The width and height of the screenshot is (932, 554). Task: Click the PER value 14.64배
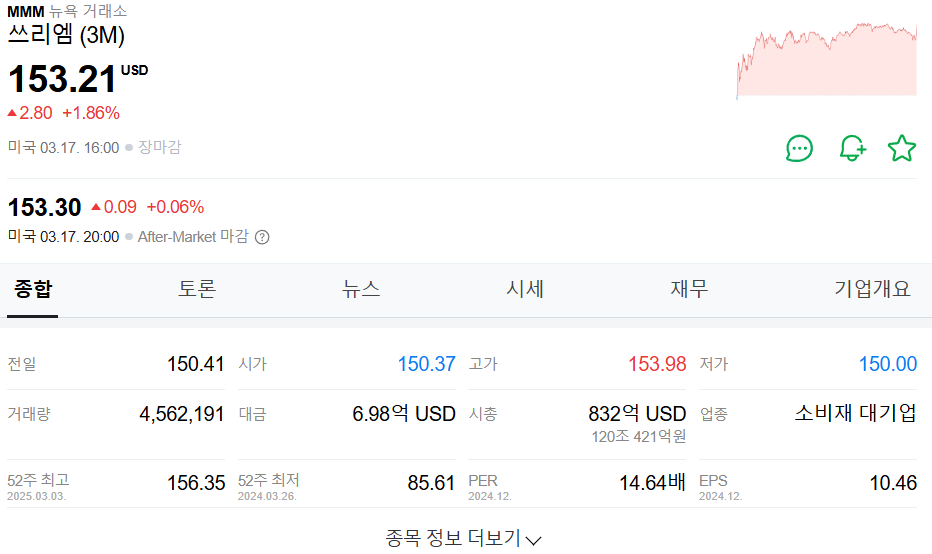click(652, 483)
